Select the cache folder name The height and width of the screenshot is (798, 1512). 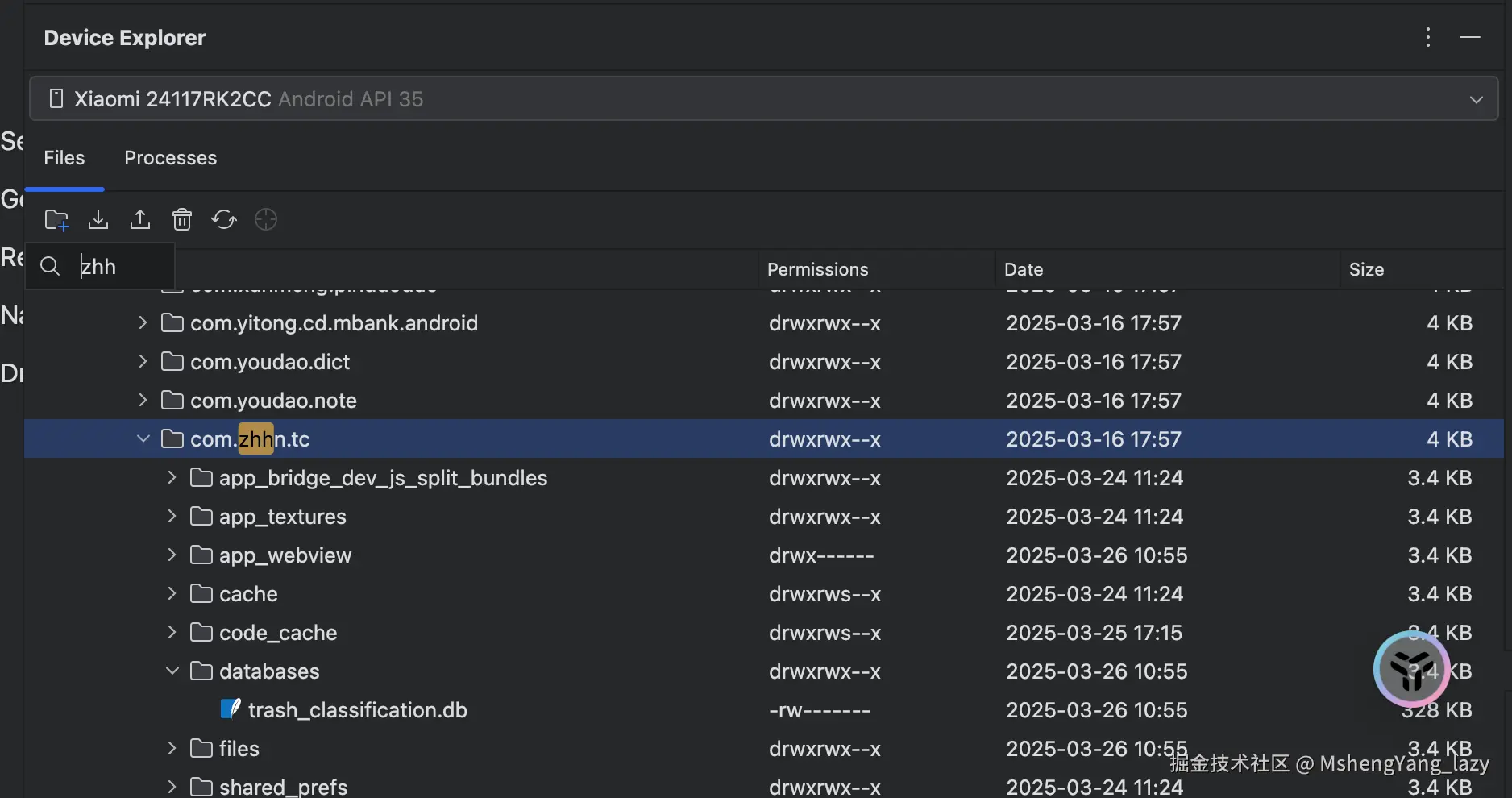click(x=248, y=594)
